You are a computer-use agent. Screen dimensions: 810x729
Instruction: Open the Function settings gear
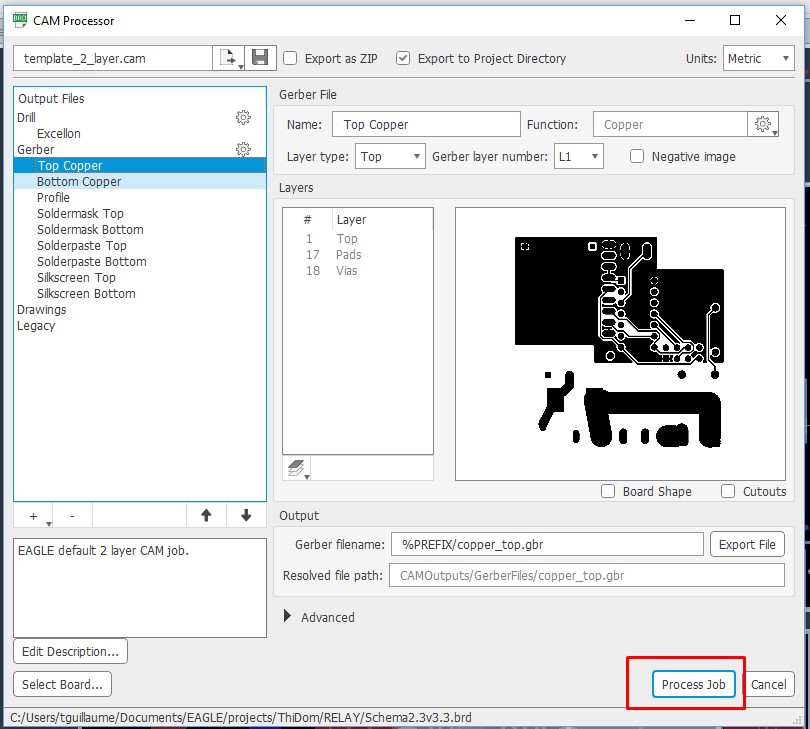point(763,123)
